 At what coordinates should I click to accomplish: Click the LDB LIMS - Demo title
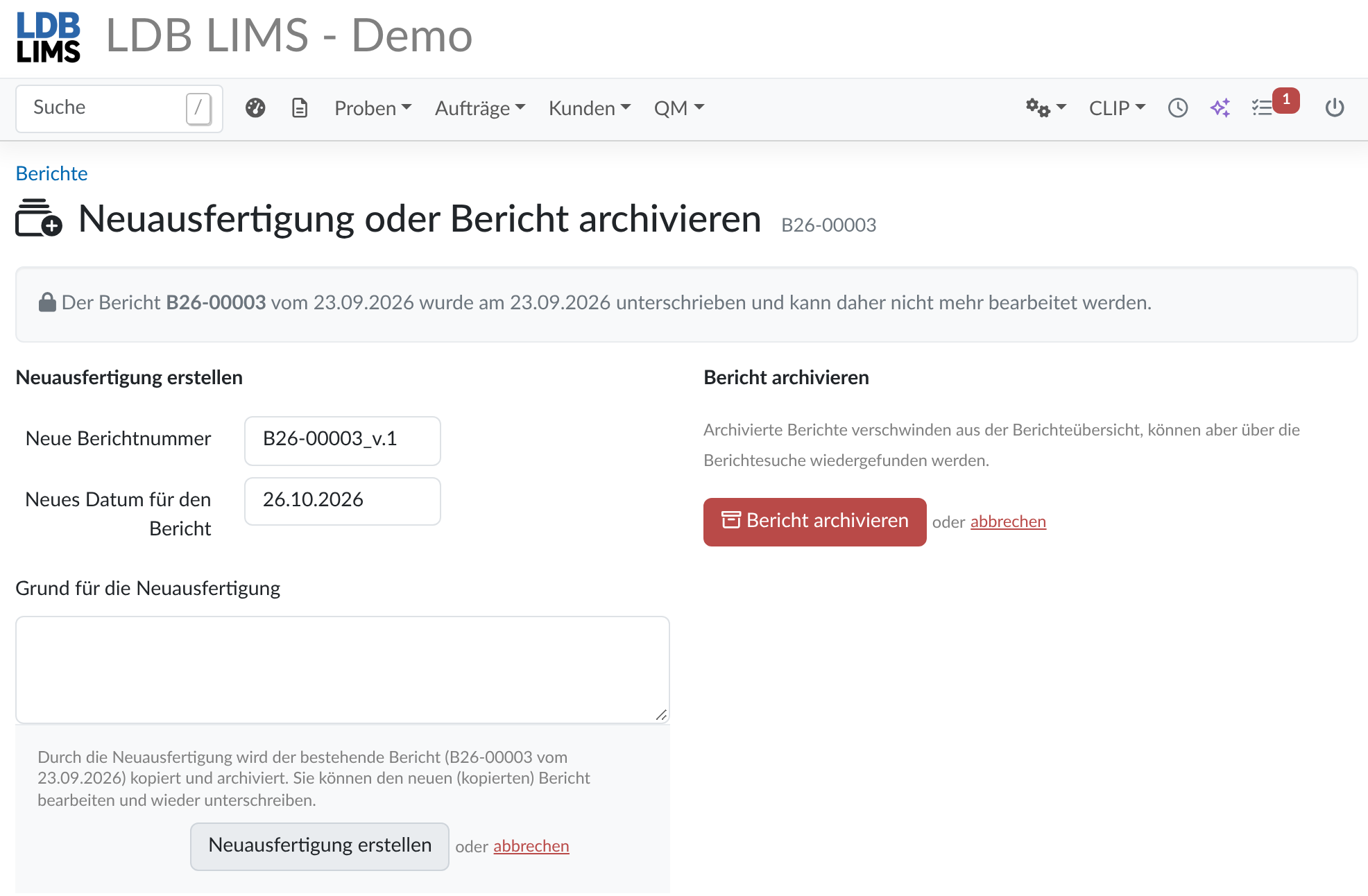289,35
